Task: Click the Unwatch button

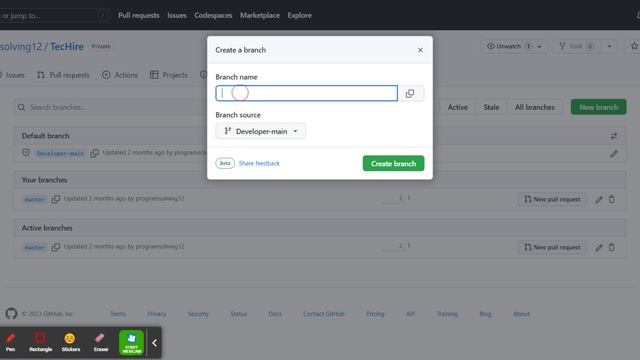Action: [509, 46]
